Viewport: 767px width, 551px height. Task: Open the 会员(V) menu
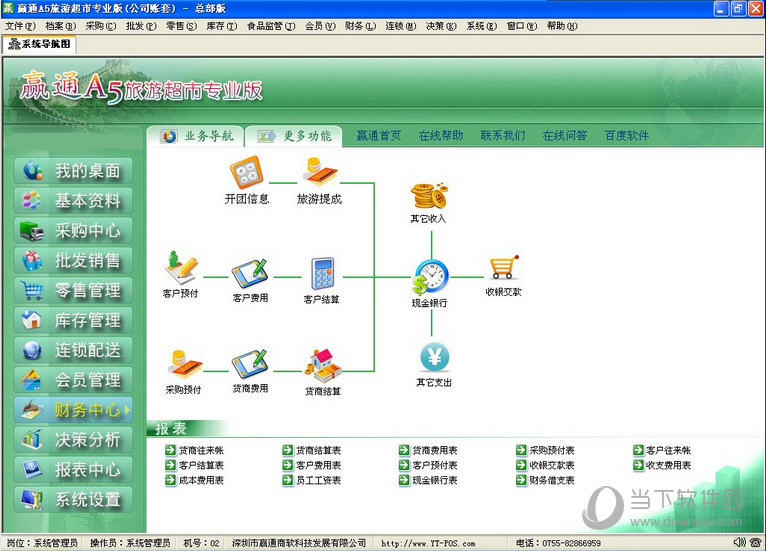tap(320, 26)
